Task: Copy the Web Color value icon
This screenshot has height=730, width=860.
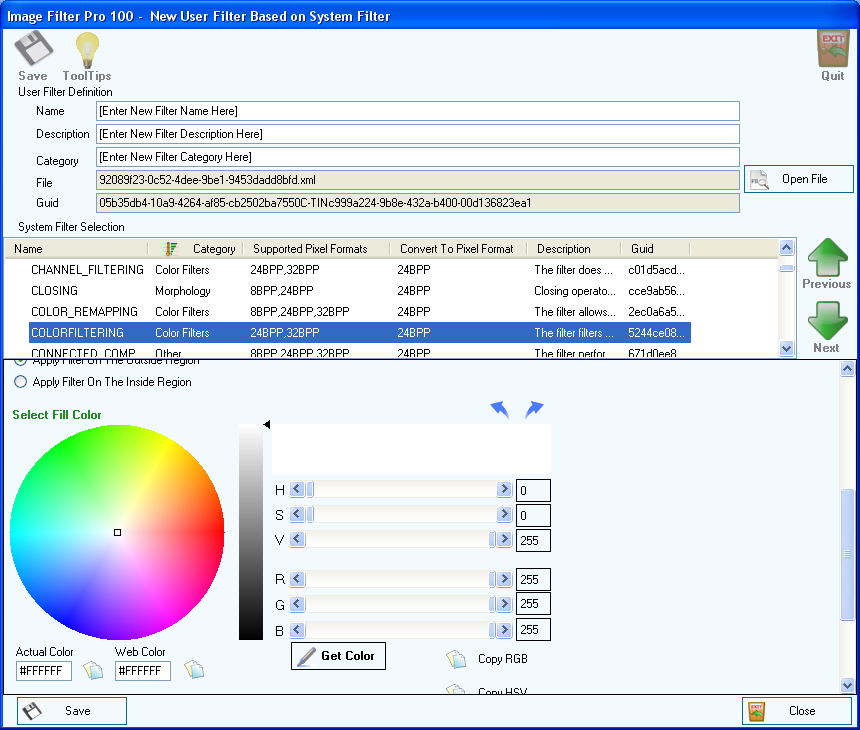Action: point(194,670)
